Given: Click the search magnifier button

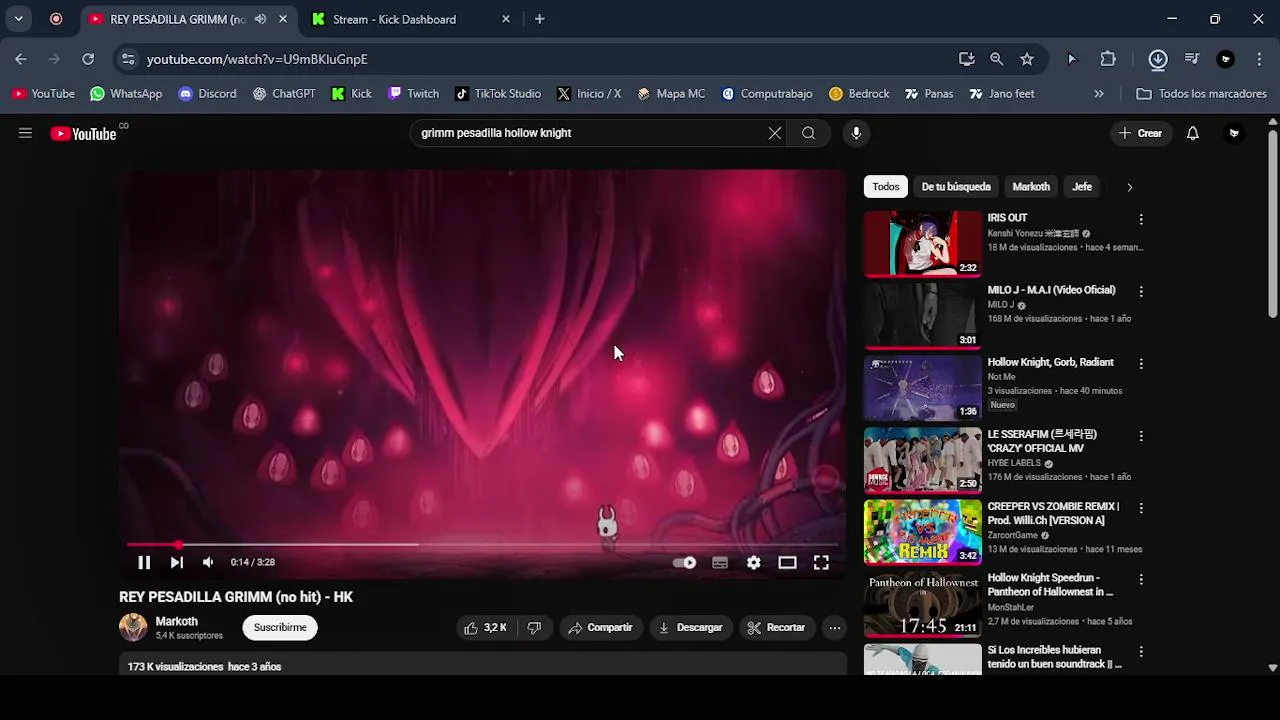Looking at the screenshot, I should coord(808,133).
